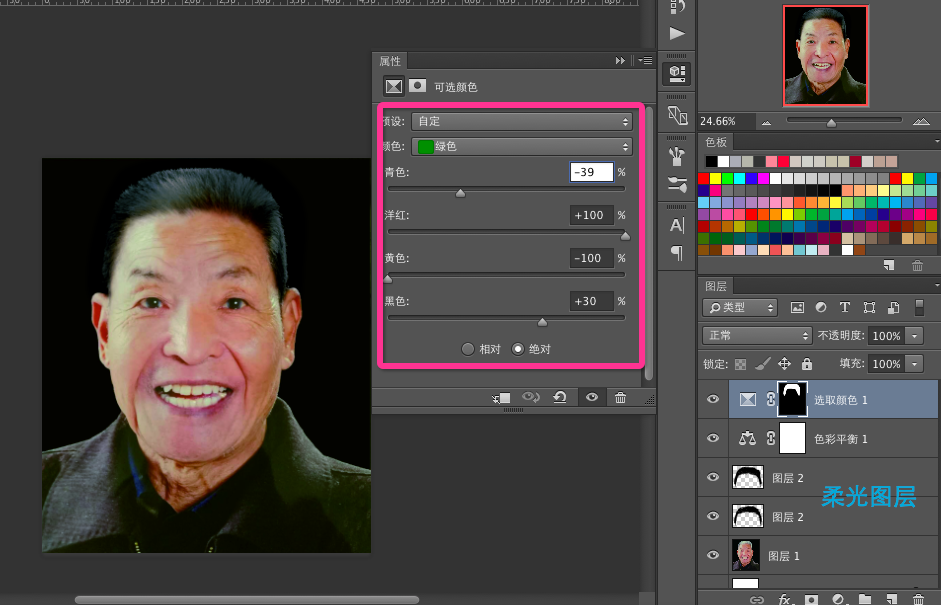Select the layer mask icon in Properties
Screen dimensions: 941x605
[418, 86]
